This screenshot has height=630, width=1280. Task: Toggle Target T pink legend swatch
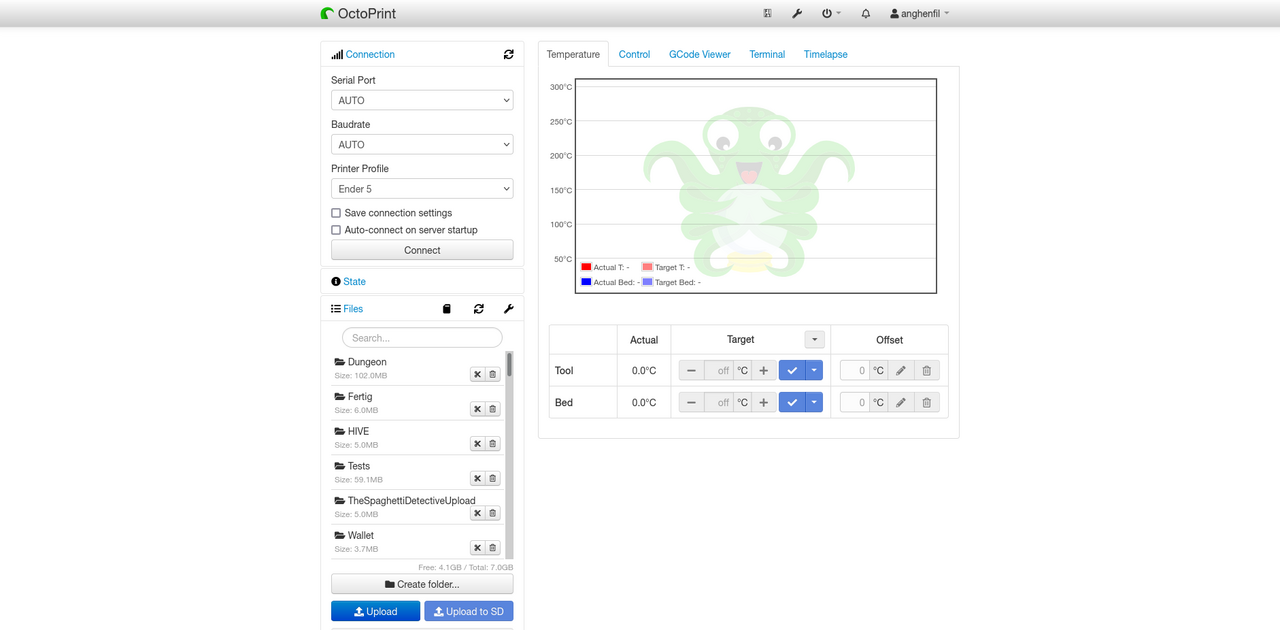647,267
